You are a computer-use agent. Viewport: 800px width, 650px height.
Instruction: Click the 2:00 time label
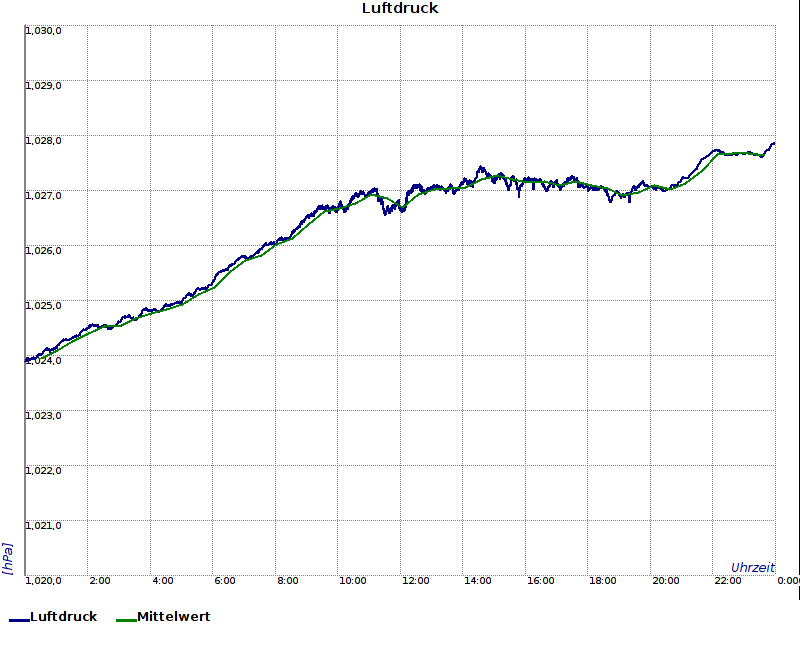point(99,581)
